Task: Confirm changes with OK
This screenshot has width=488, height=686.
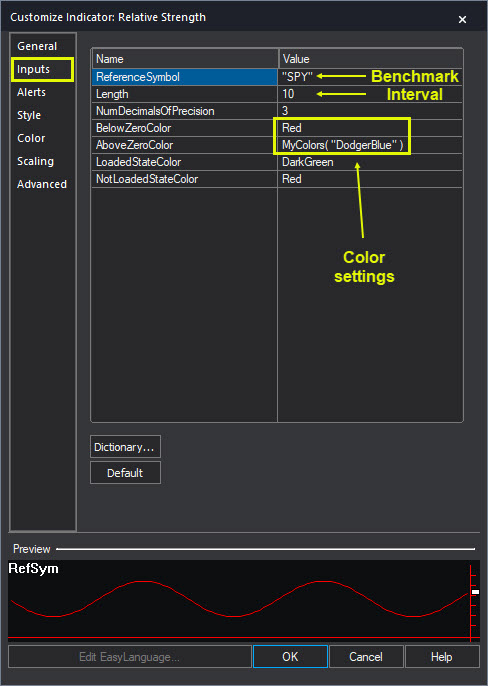Action: [290, 656]
